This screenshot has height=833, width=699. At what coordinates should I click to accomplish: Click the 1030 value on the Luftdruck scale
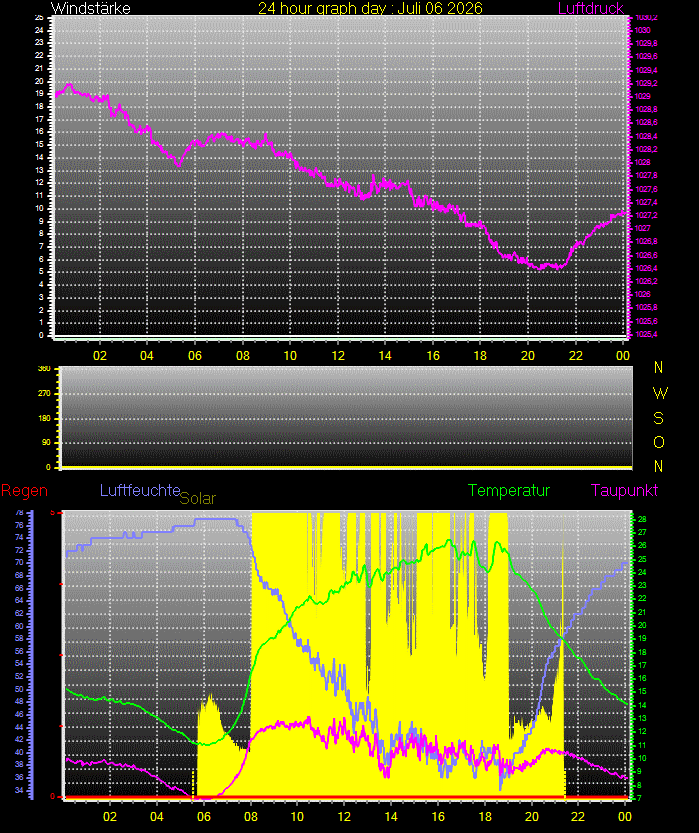643,30
